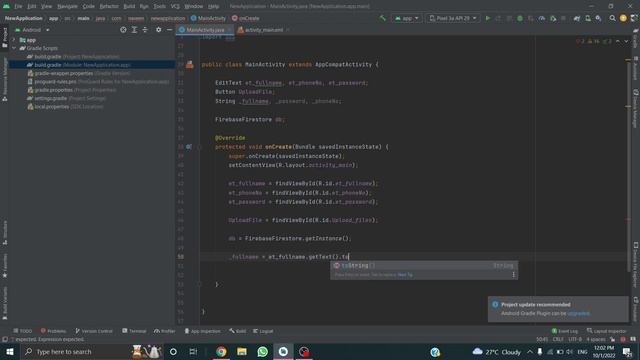Click MainActivity in the breadcrumb bar
The height and width of the screenshot is (360, 640).
click(x=208, y=18)
